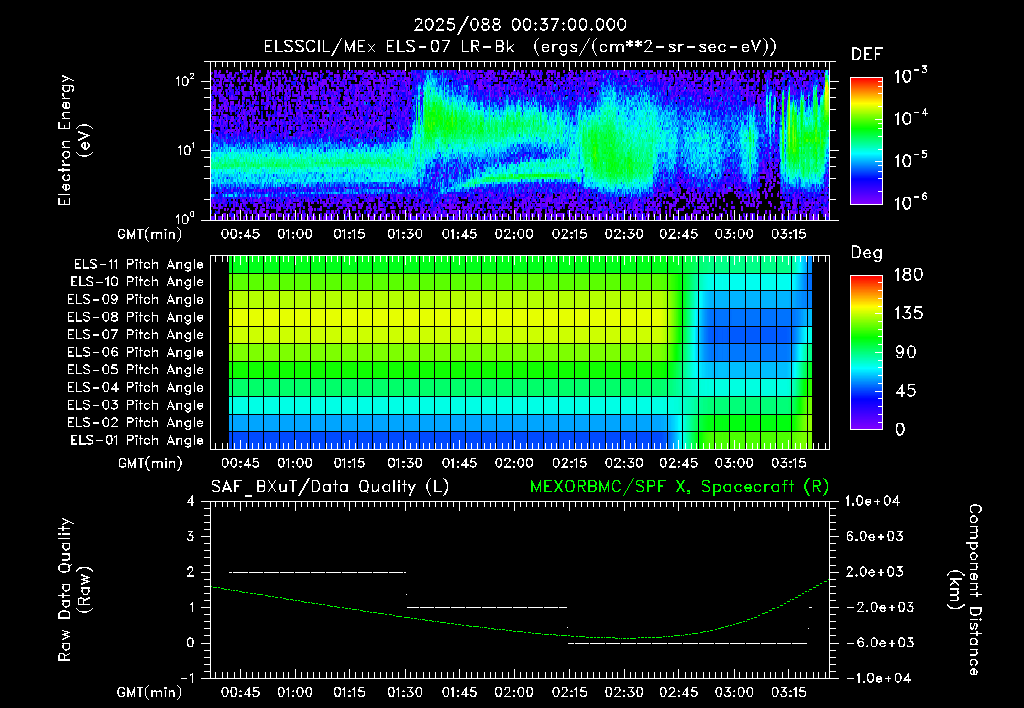Image resolution: width=1024 pixels, height=708 pixels.
Task: Select the ELS-04 Pitch Angle row label
Action: click(x=136, y=387)
